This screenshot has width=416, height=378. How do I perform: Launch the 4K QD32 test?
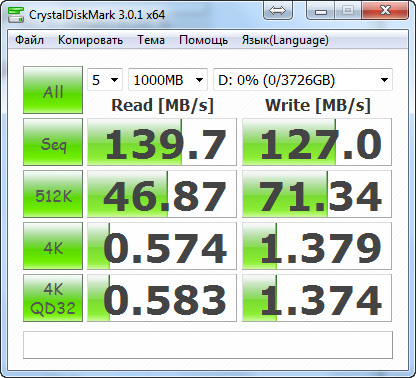tap(53, 298)
